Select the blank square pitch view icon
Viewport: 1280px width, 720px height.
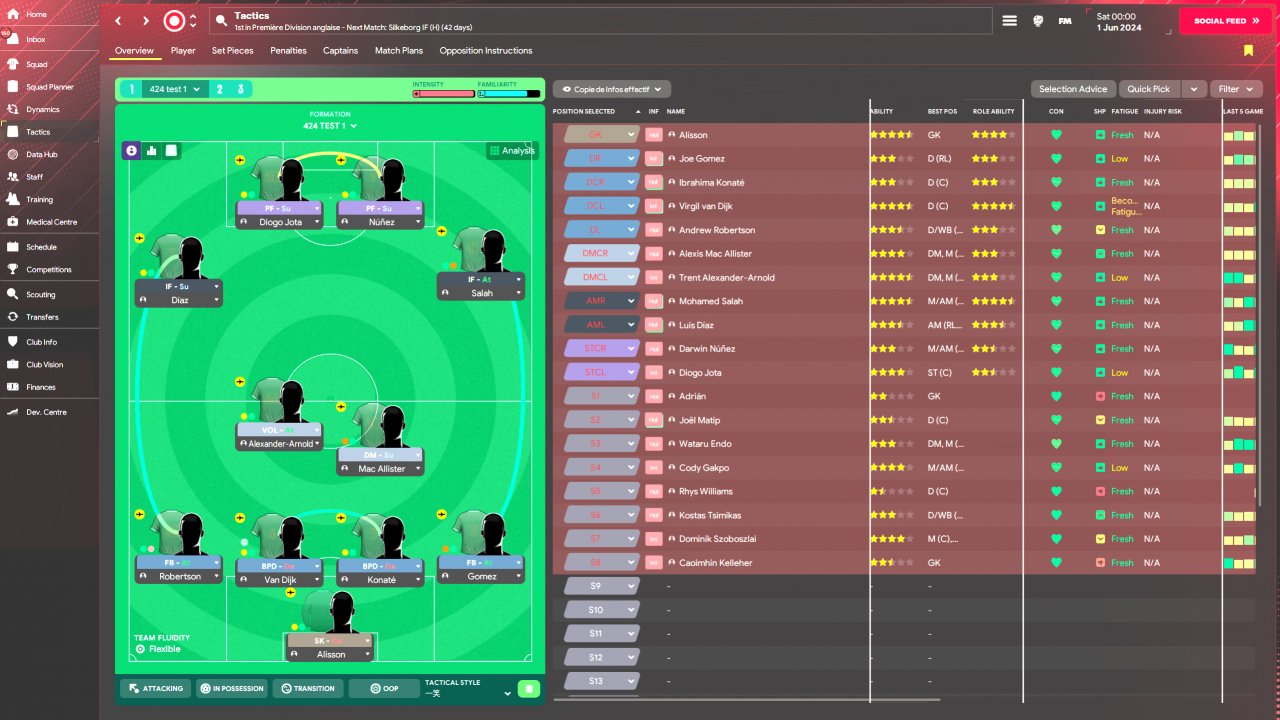(172, 151)
